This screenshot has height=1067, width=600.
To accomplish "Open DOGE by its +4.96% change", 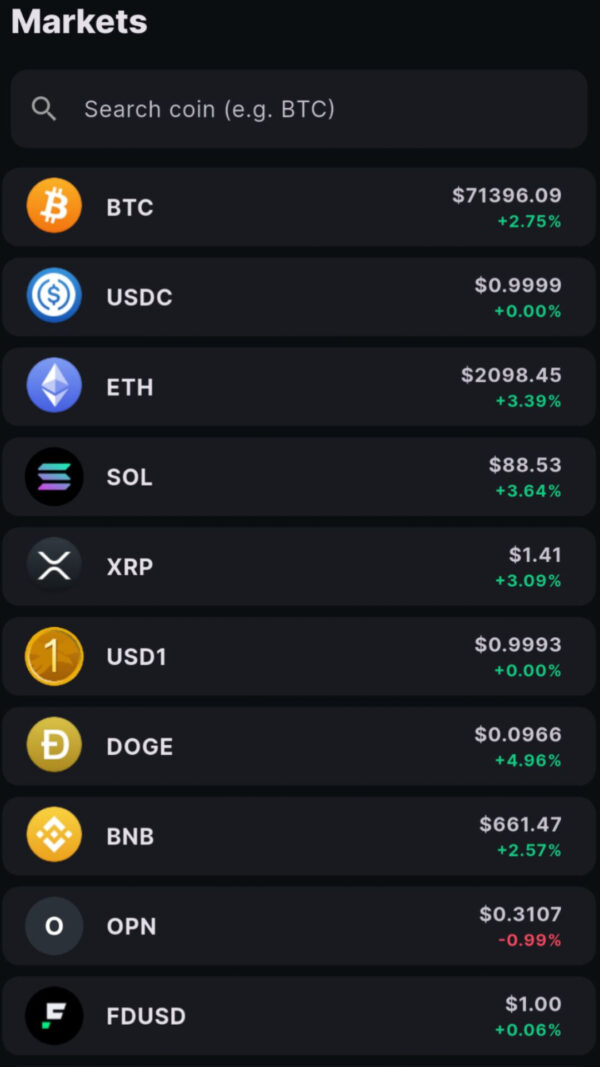I will tap(527, 761).
